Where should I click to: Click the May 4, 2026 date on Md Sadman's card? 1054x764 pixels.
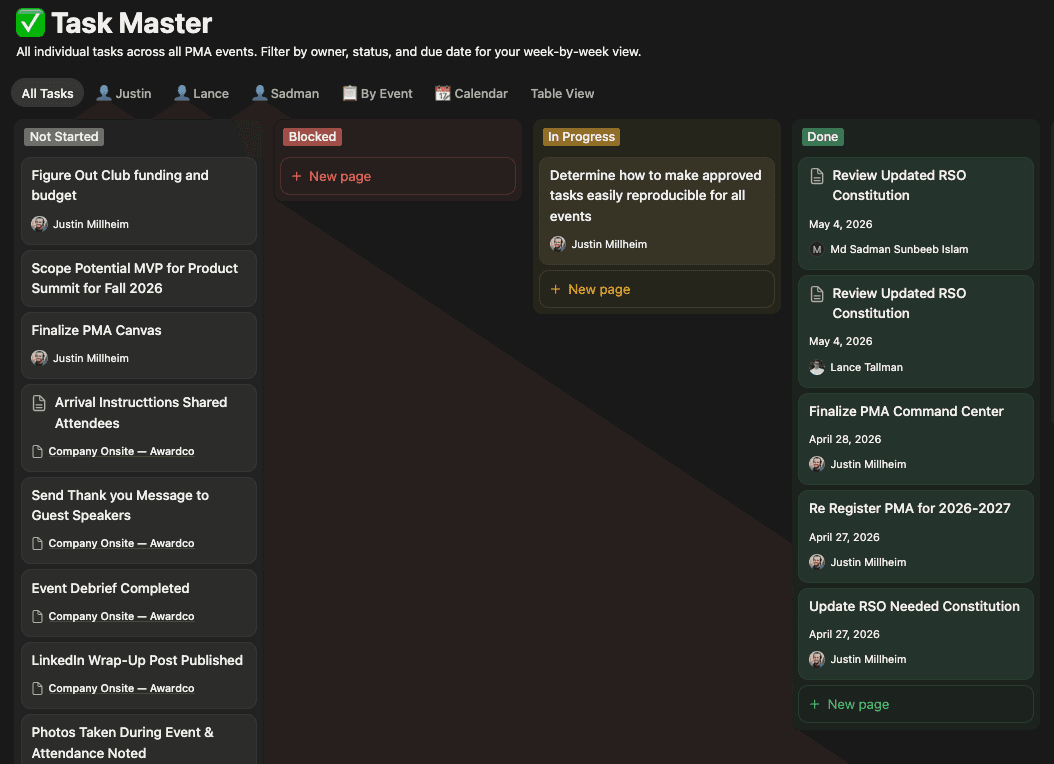point(840,224)
